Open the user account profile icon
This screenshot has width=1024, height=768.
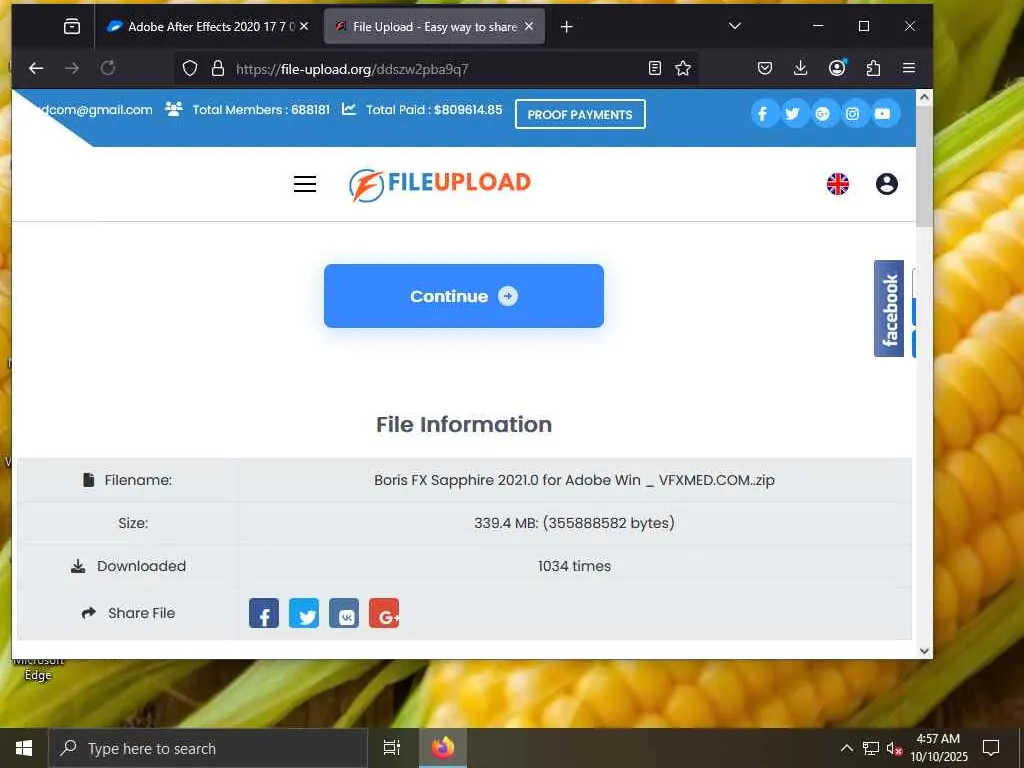coord(886,184)
